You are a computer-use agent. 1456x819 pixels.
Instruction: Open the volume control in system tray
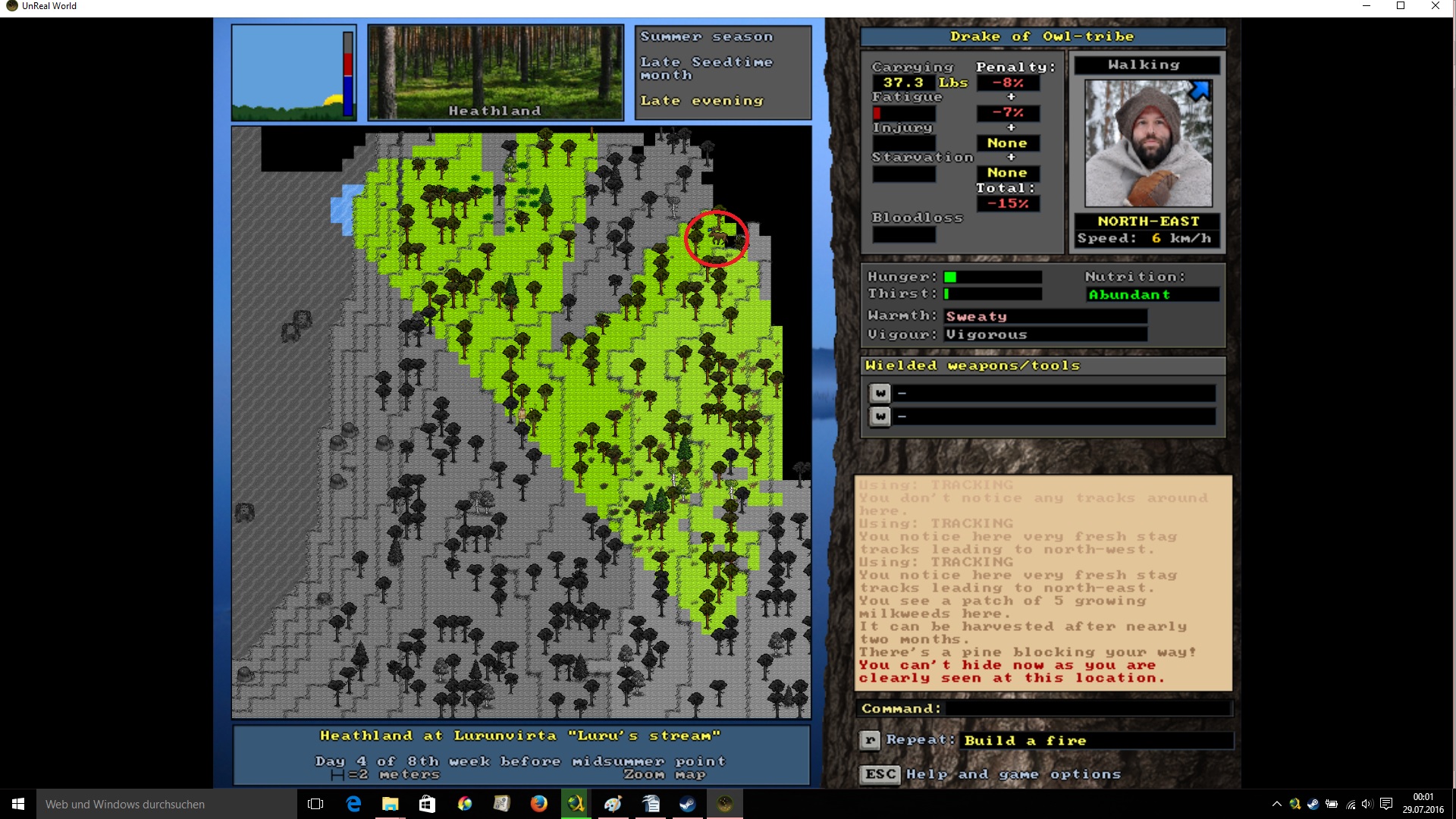tap(1367, 804)
